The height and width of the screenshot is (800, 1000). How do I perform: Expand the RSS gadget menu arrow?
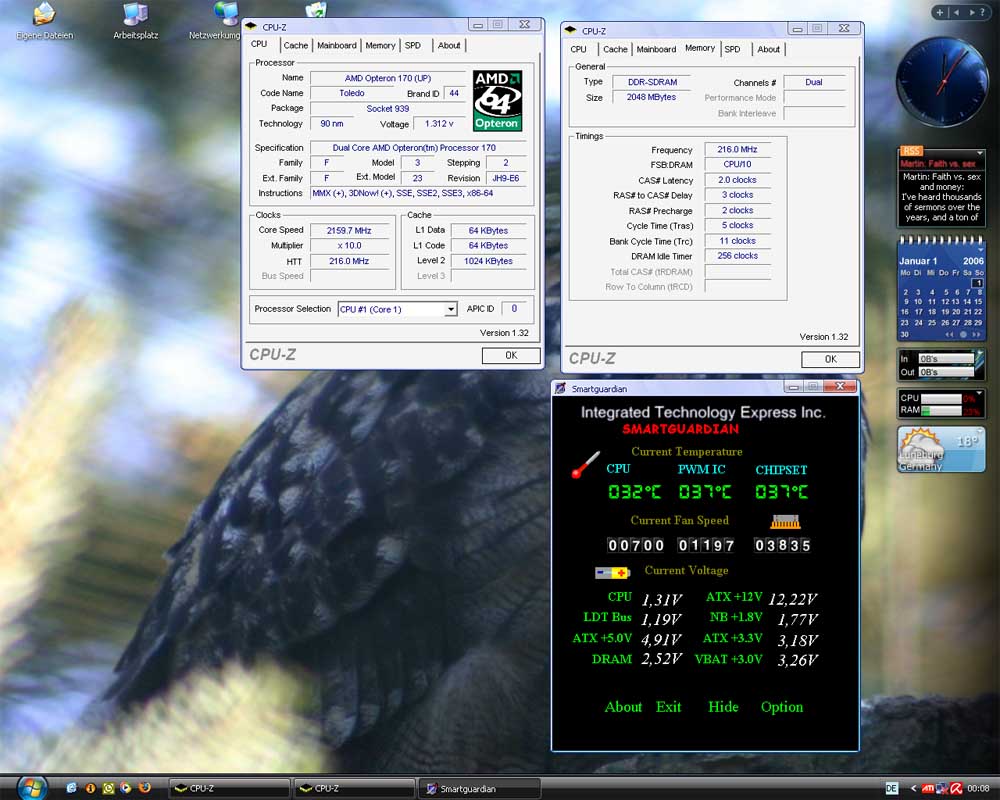979,152
